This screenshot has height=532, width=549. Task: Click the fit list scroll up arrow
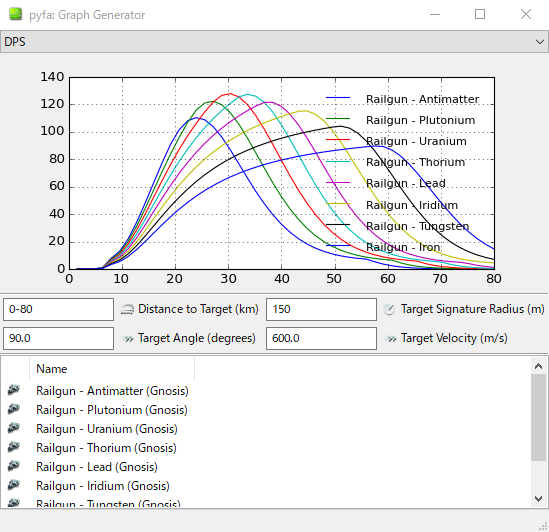coord(538,366)
